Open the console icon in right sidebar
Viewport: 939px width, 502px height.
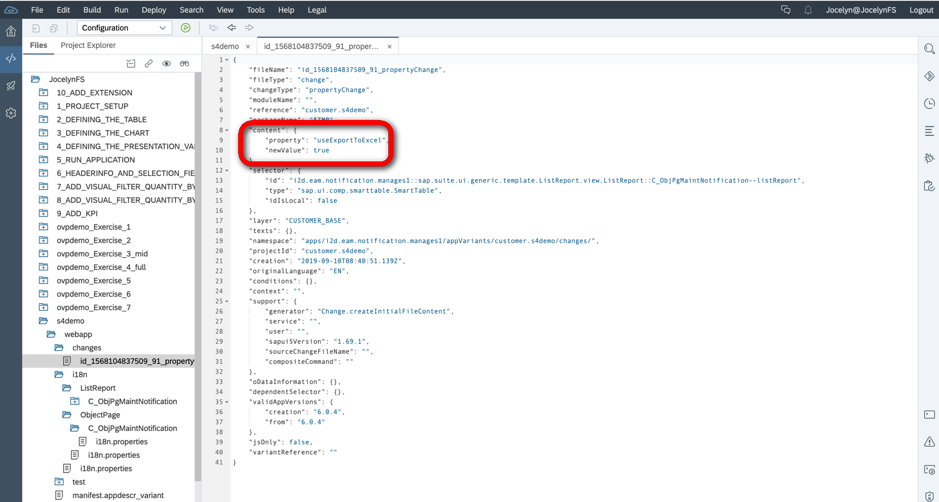pos(929,415)
